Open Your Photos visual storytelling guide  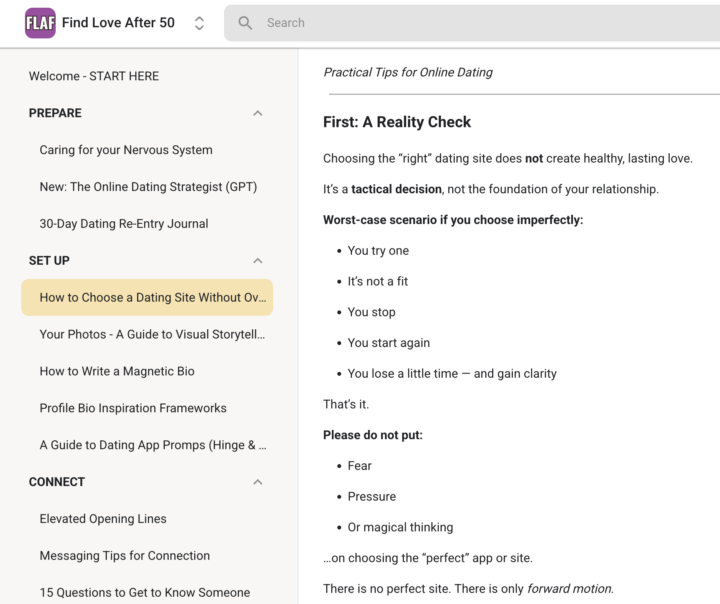point(152,334)
